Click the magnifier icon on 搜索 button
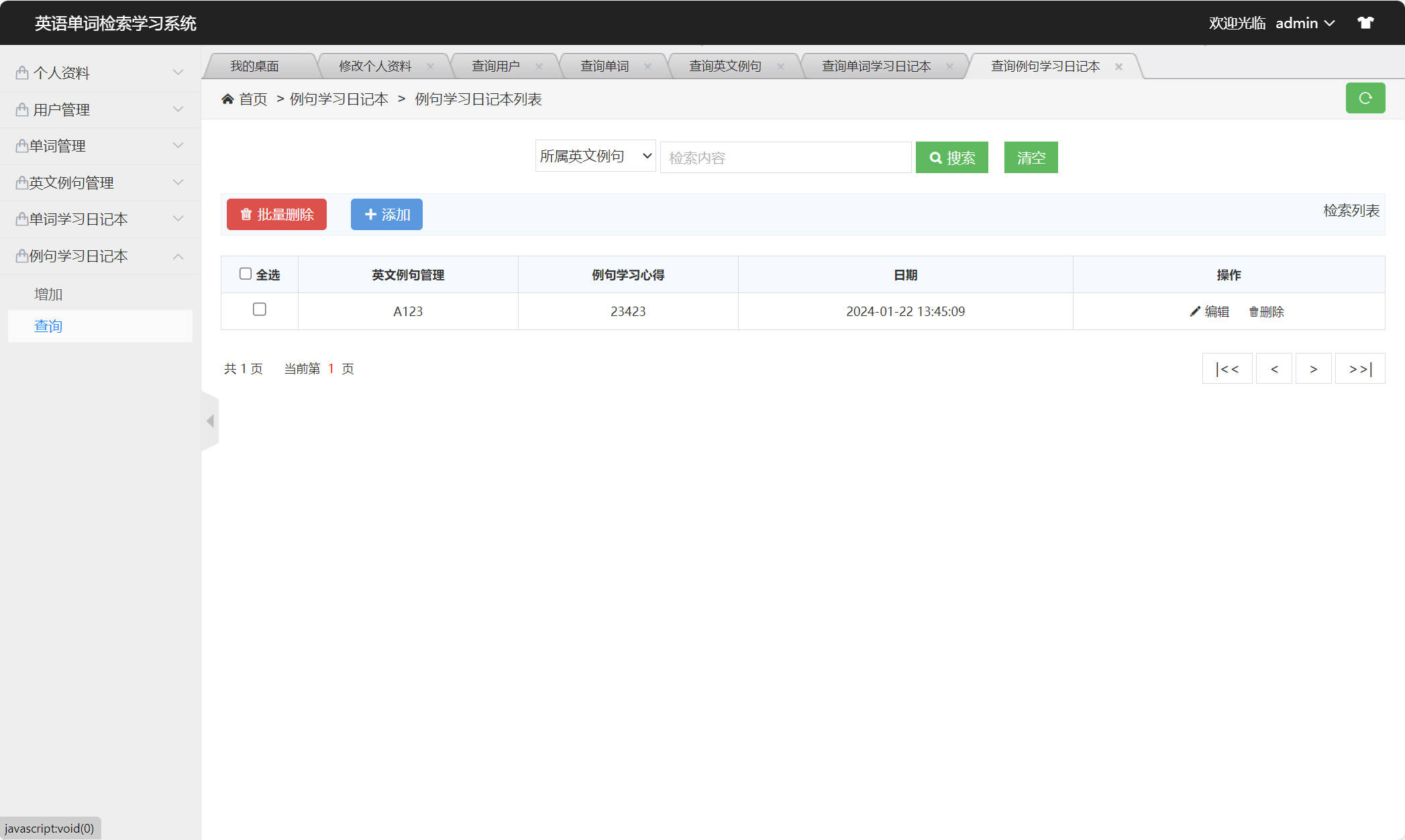 936,157
